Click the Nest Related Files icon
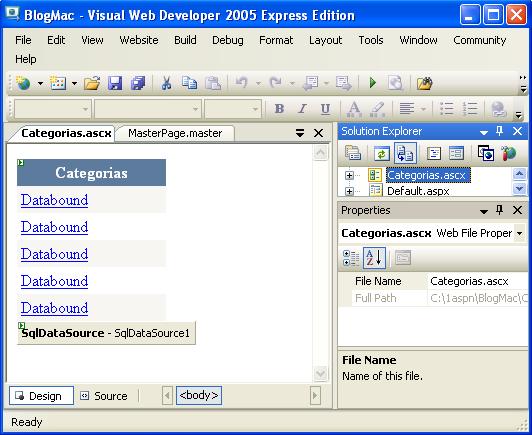The height and width of the screenshot is (435, 532). tap(405, 153)
